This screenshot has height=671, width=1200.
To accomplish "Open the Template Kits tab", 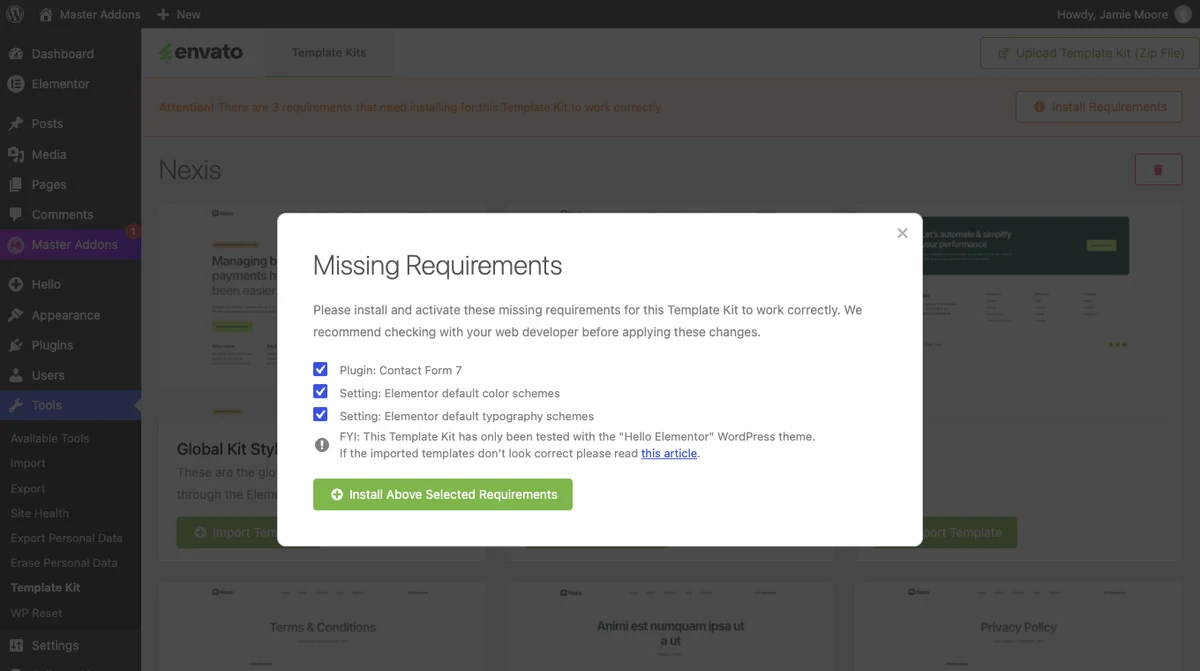I will (x=329, y=53).
